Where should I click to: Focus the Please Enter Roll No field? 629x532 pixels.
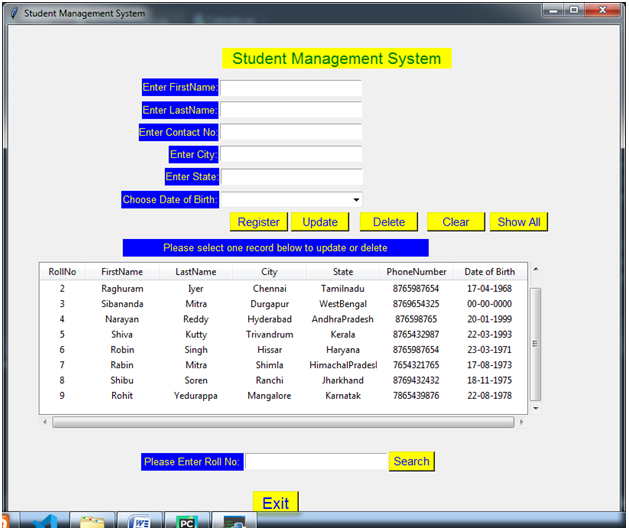point(316,461)
